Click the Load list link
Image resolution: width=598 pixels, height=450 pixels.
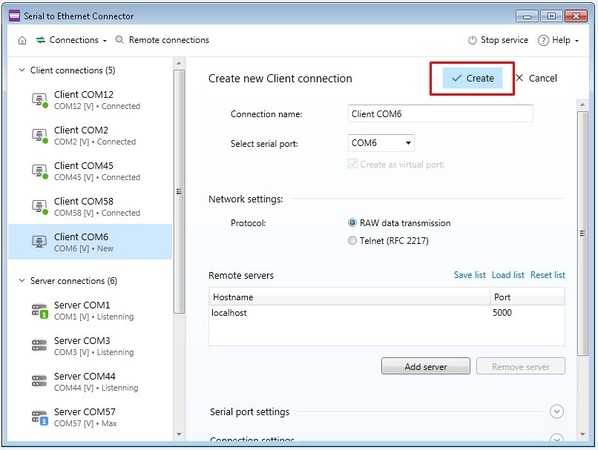click(508, 275)
